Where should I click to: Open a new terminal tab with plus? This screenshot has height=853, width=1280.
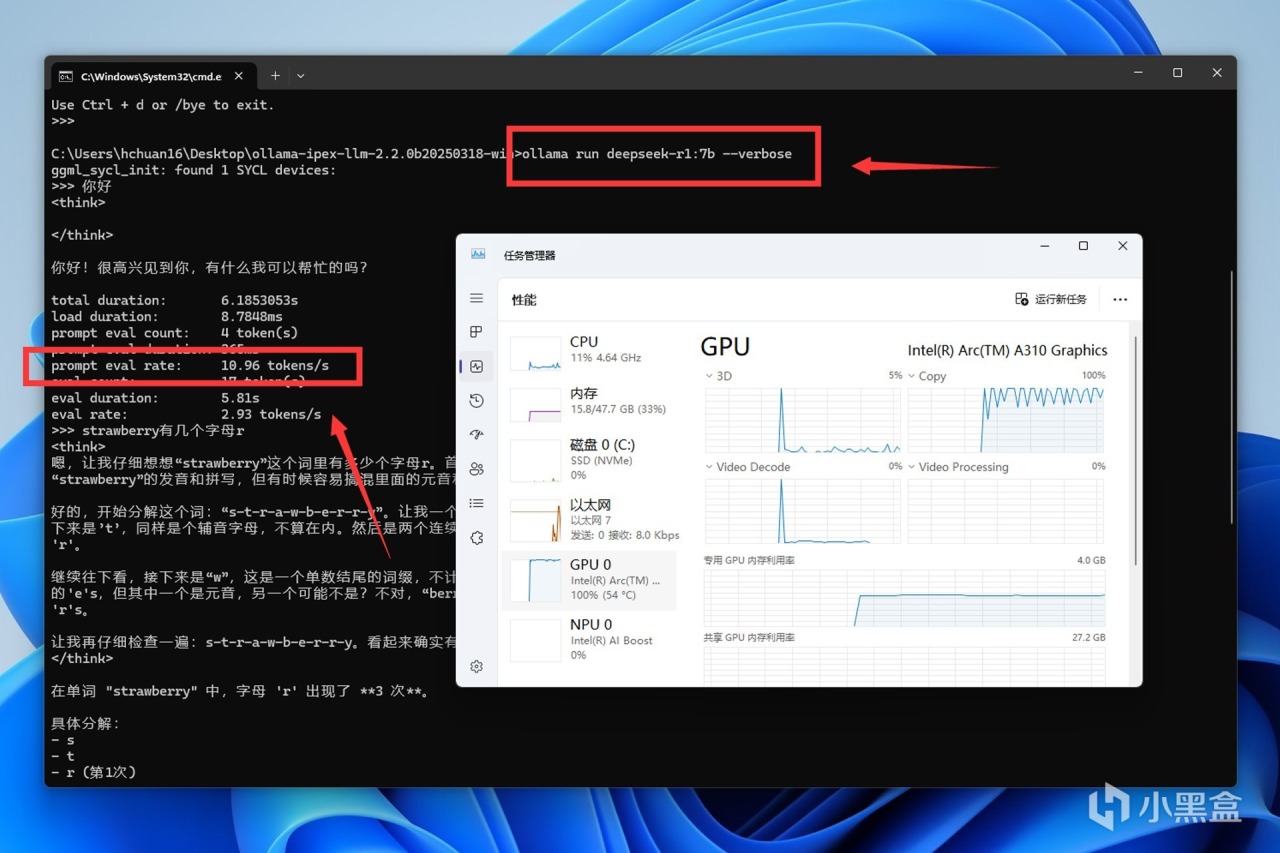tap(275, 75)
